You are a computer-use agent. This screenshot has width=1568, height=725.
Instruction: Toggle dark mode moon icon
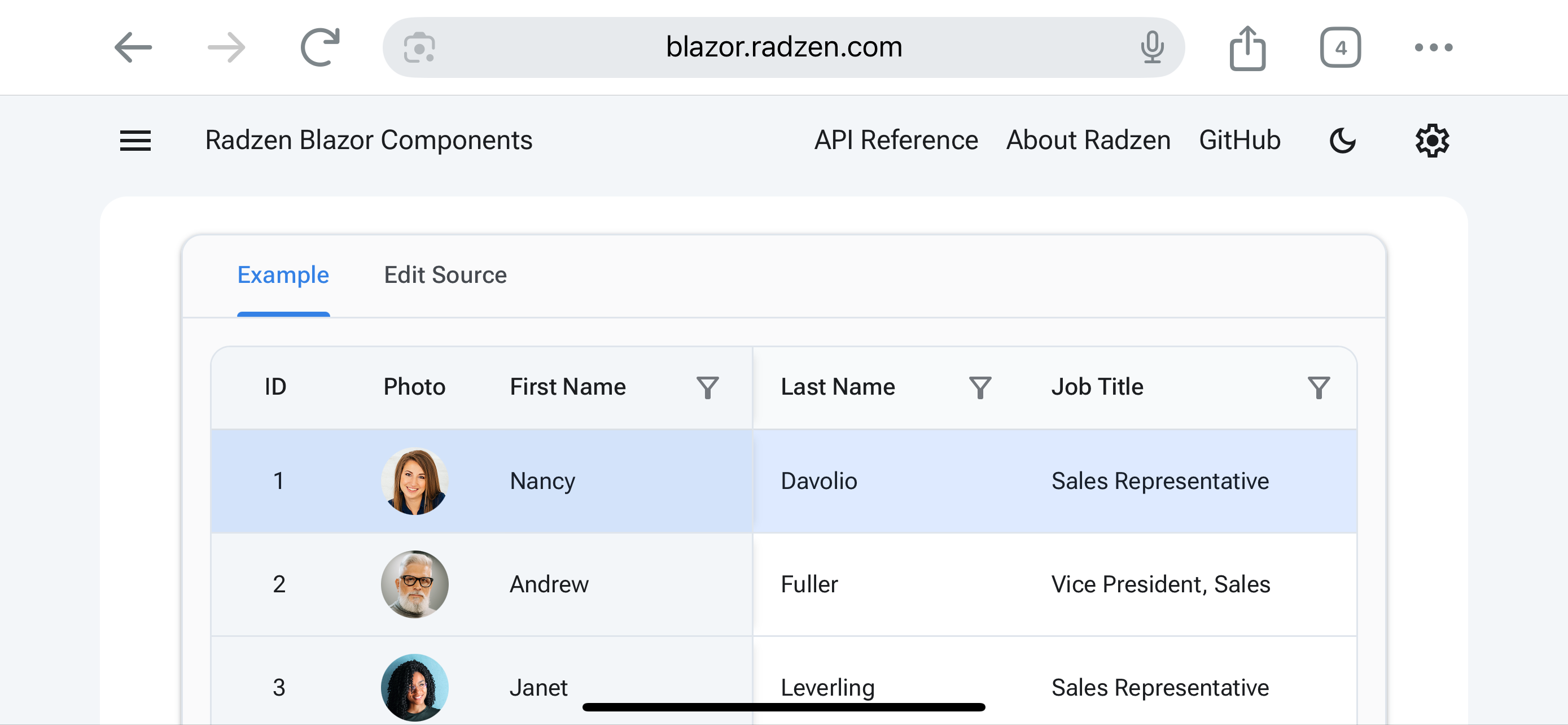1343,141
